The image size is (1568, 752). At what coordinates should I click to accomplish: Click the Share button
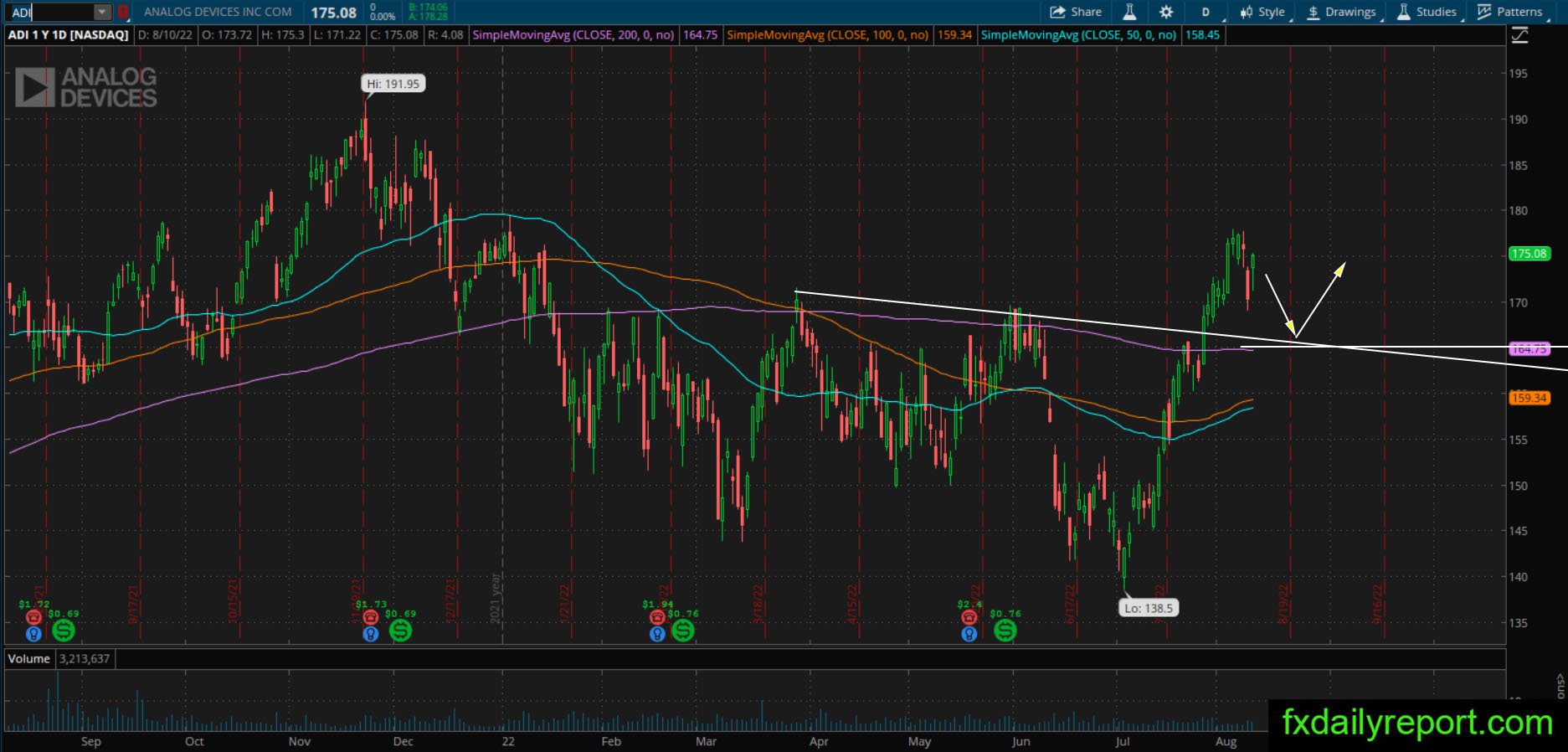coord(1076,12)
